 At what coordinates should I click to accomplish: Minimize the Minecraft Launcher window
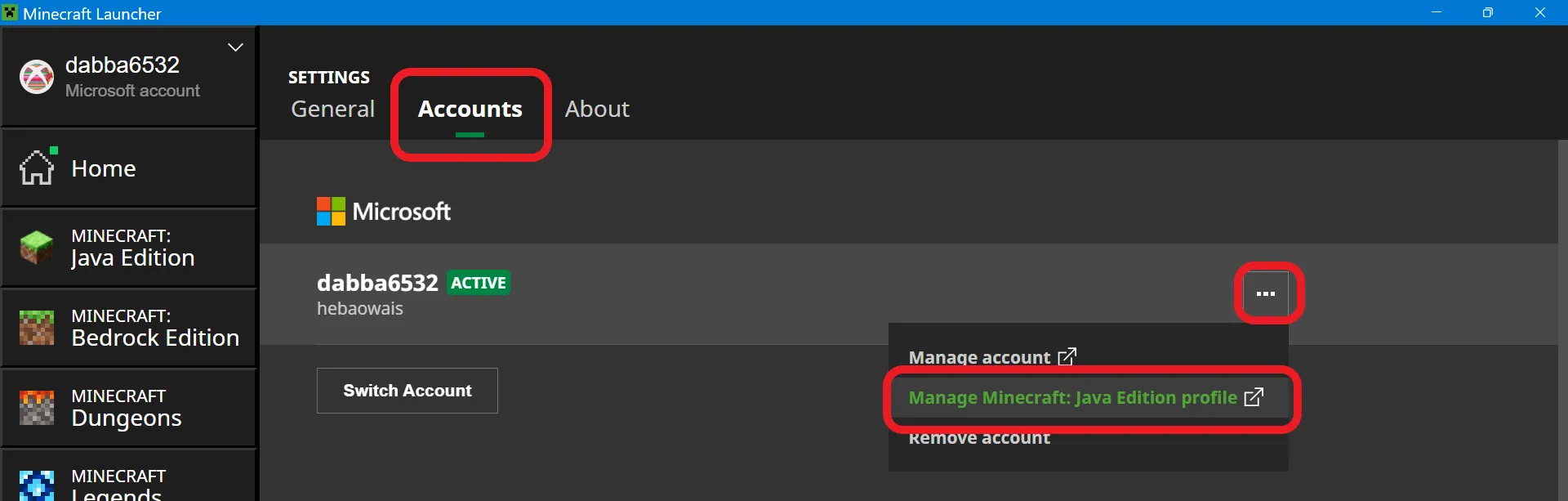[1437, 12]
